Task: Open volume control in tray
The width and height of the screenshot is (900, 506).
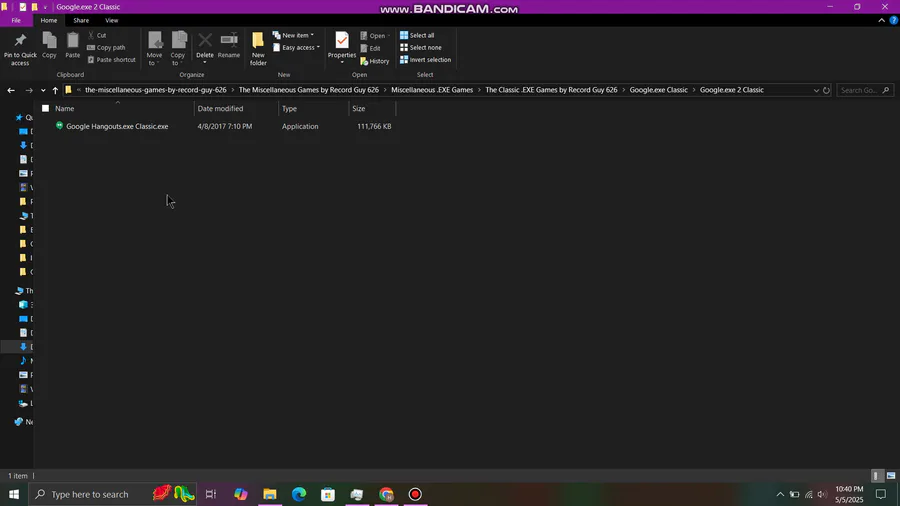Action: pyautogui.click(x=822, y=494)
